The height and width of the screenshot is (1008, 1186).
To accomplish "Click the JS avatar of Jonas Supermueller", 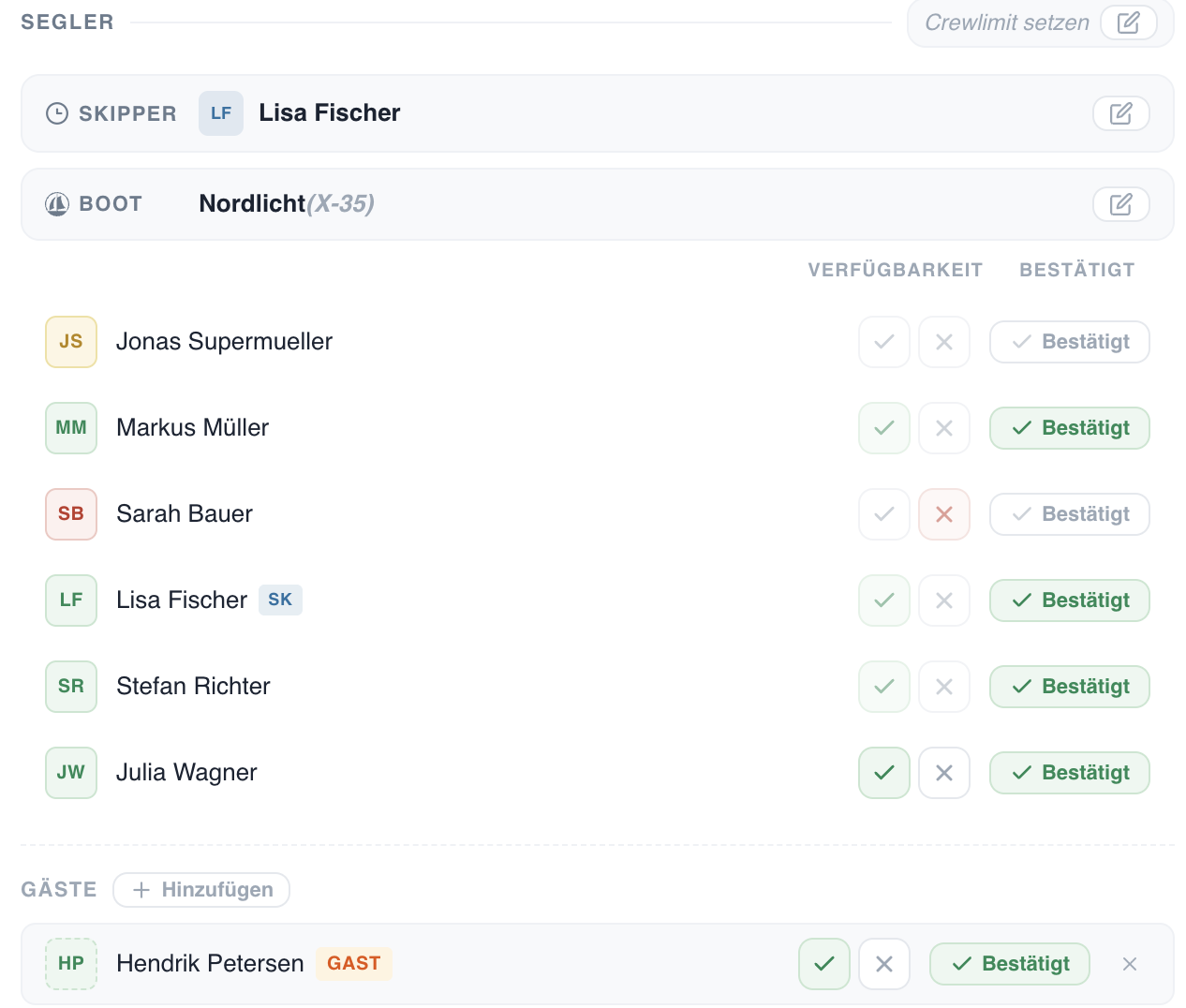I will pyautogui.click(x=71, y=342).
